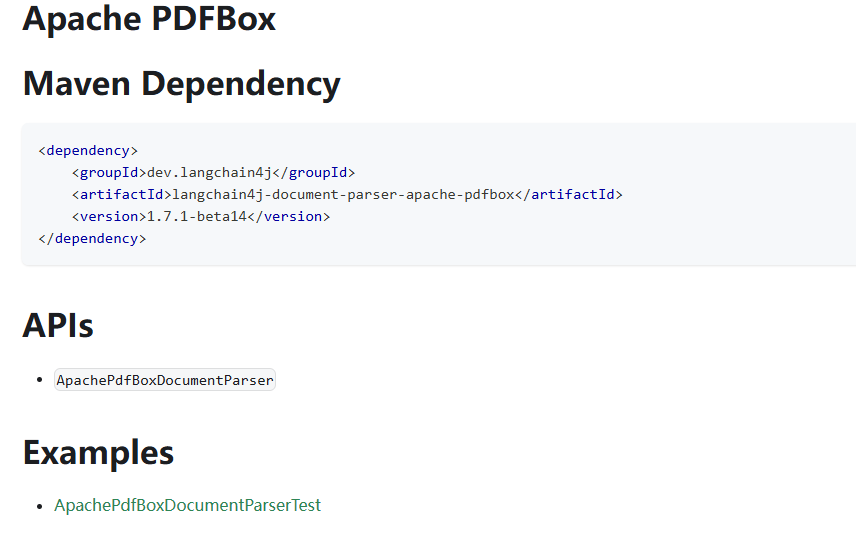The image size is (856, 535).
Task: Click the artifactId langchain4j-document-parser-apache-pdfbox line
Action: tap(347, 194)
